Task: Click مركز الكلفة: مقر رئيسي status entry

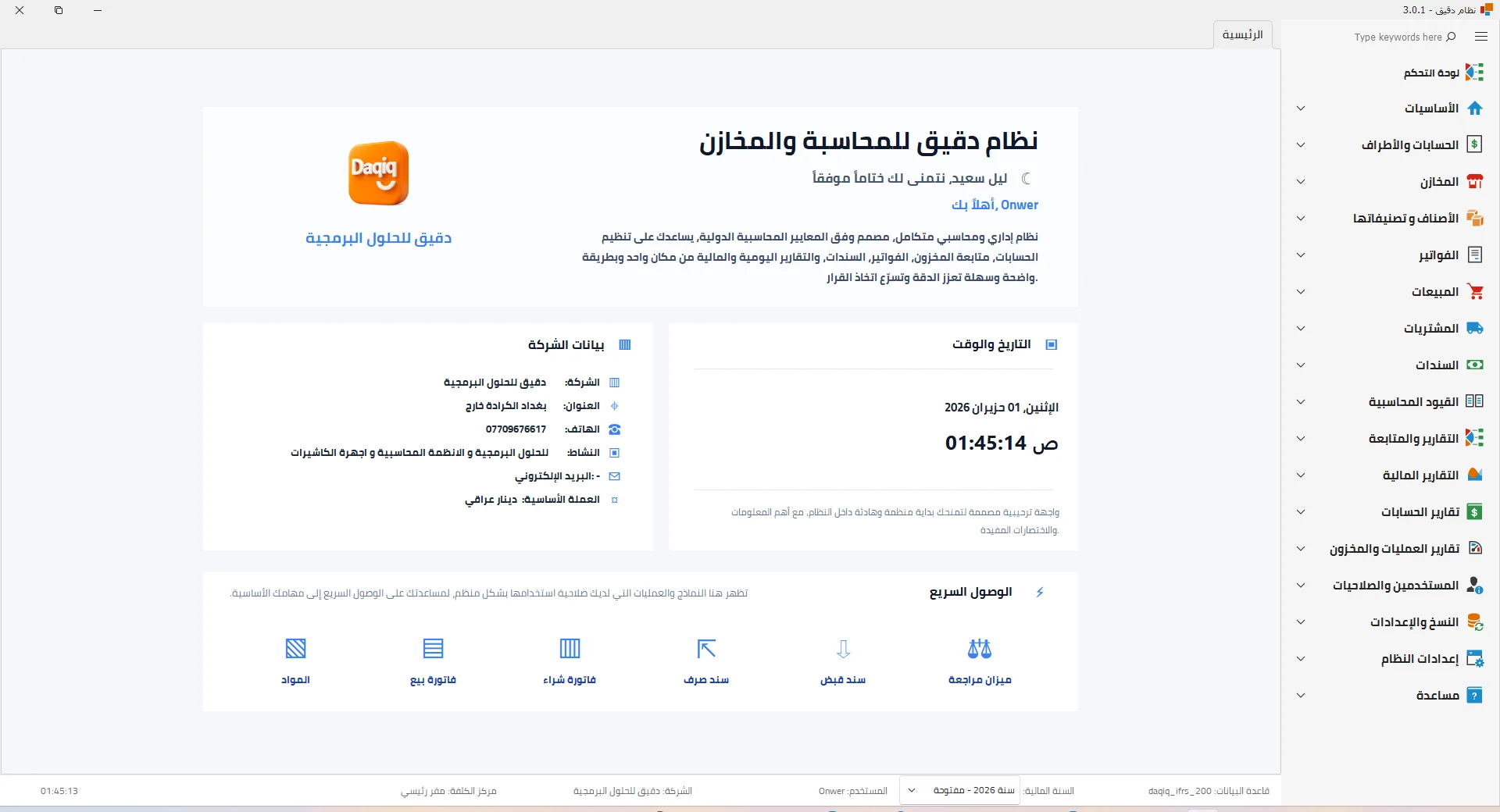Action: pos(448,791)
